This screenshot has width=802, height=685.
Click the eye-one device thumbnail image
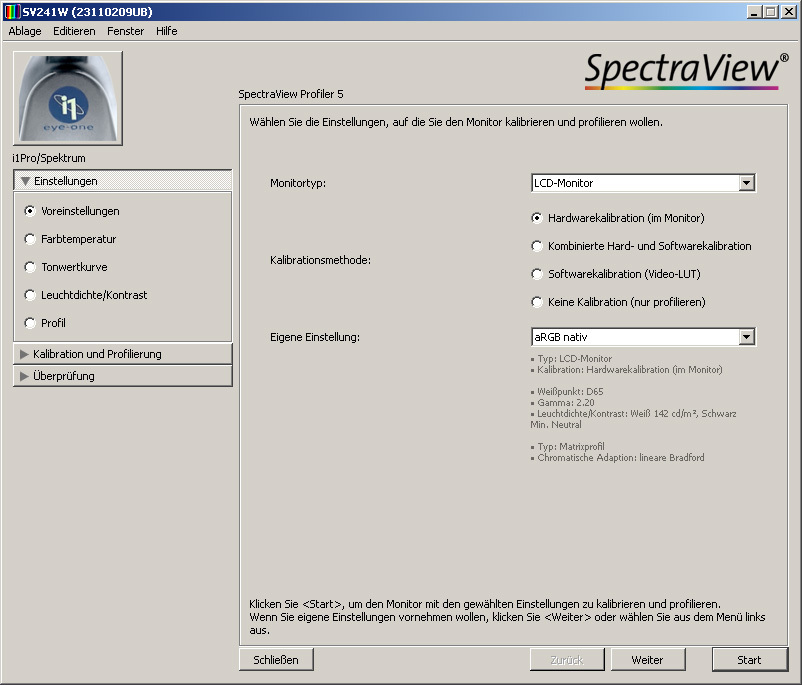(68, 98)
